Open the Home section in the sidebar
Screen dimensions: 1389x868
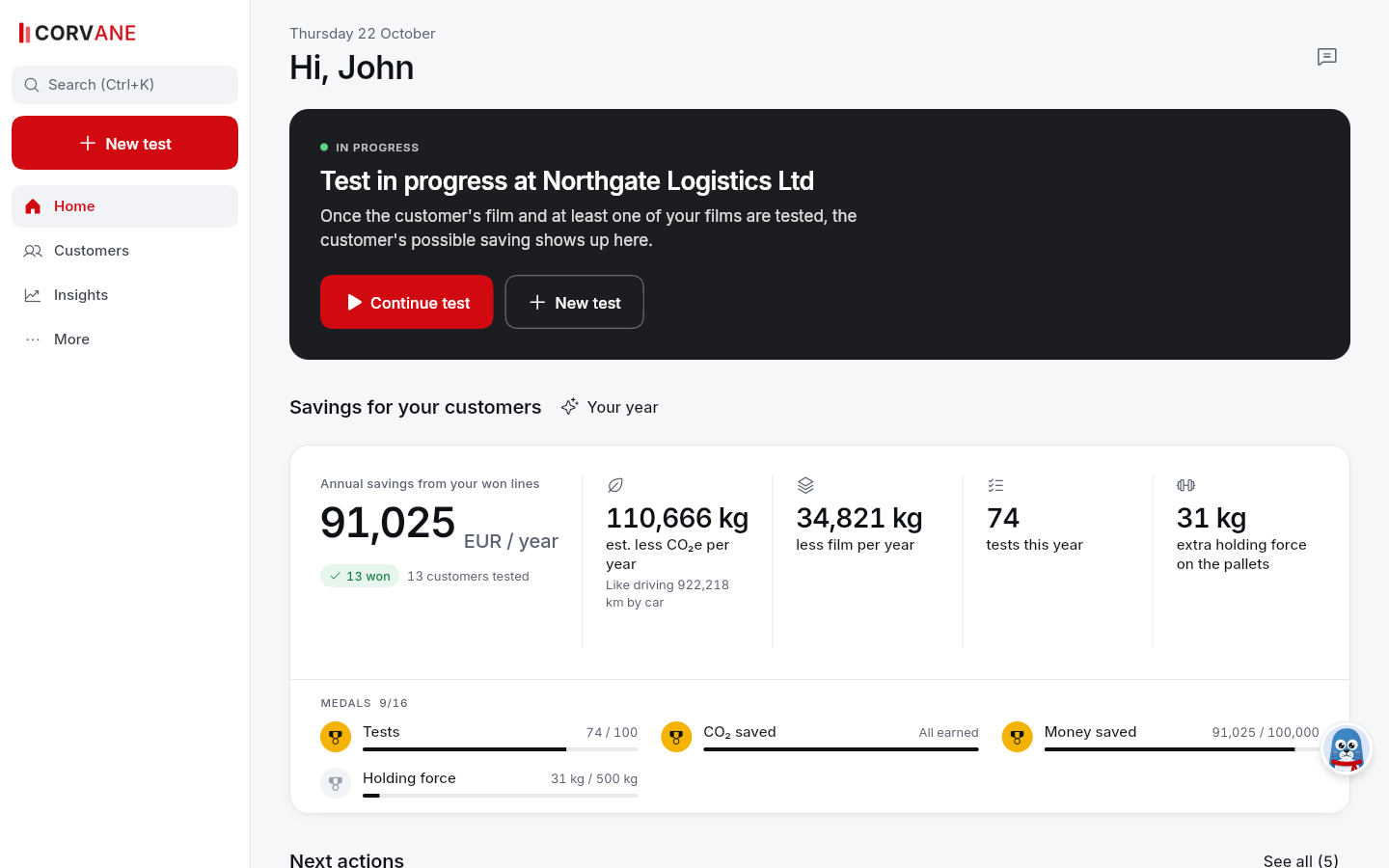124,206
